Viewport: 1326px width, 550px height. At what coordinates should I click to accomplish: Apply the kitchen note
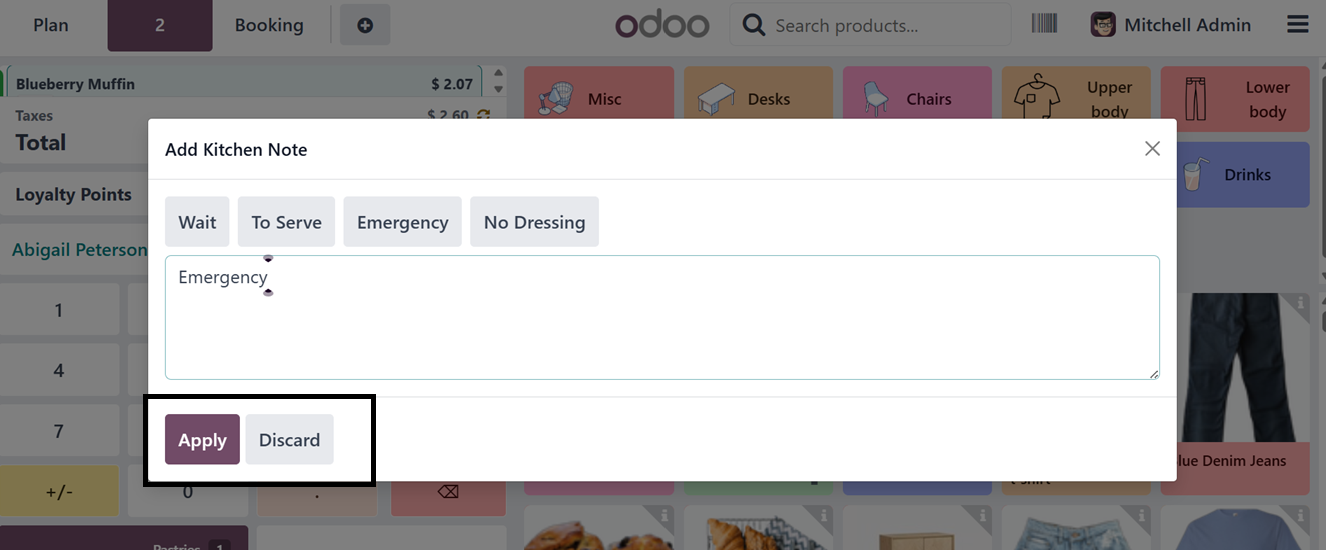tap(202, 440)
